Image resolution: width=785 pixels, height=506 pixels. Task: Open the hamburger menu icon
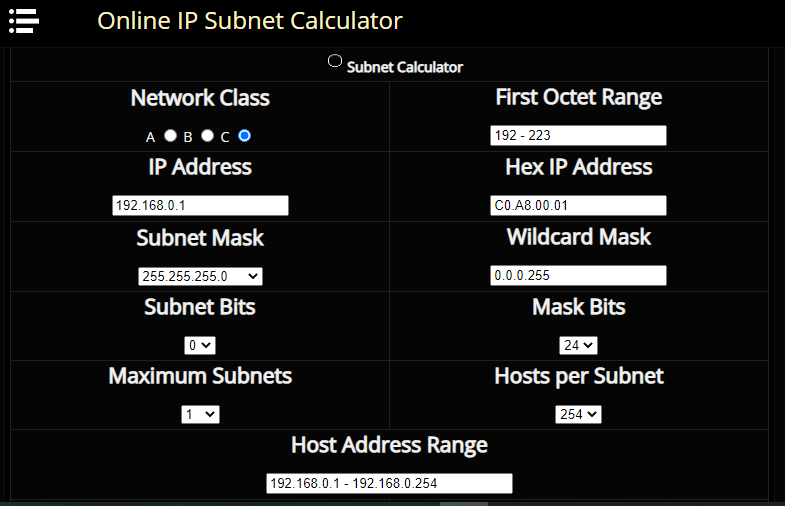point(23,19)
